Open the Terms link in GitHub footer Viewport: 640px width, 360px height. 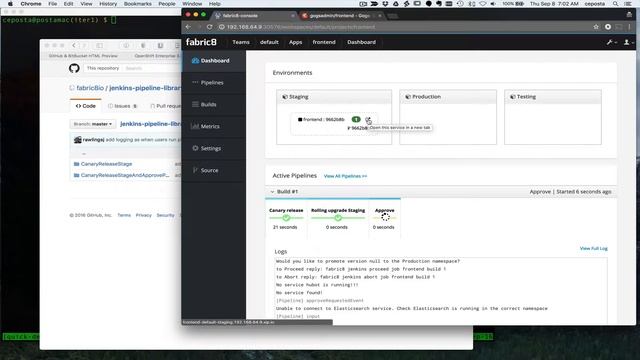tap(124, 215)
